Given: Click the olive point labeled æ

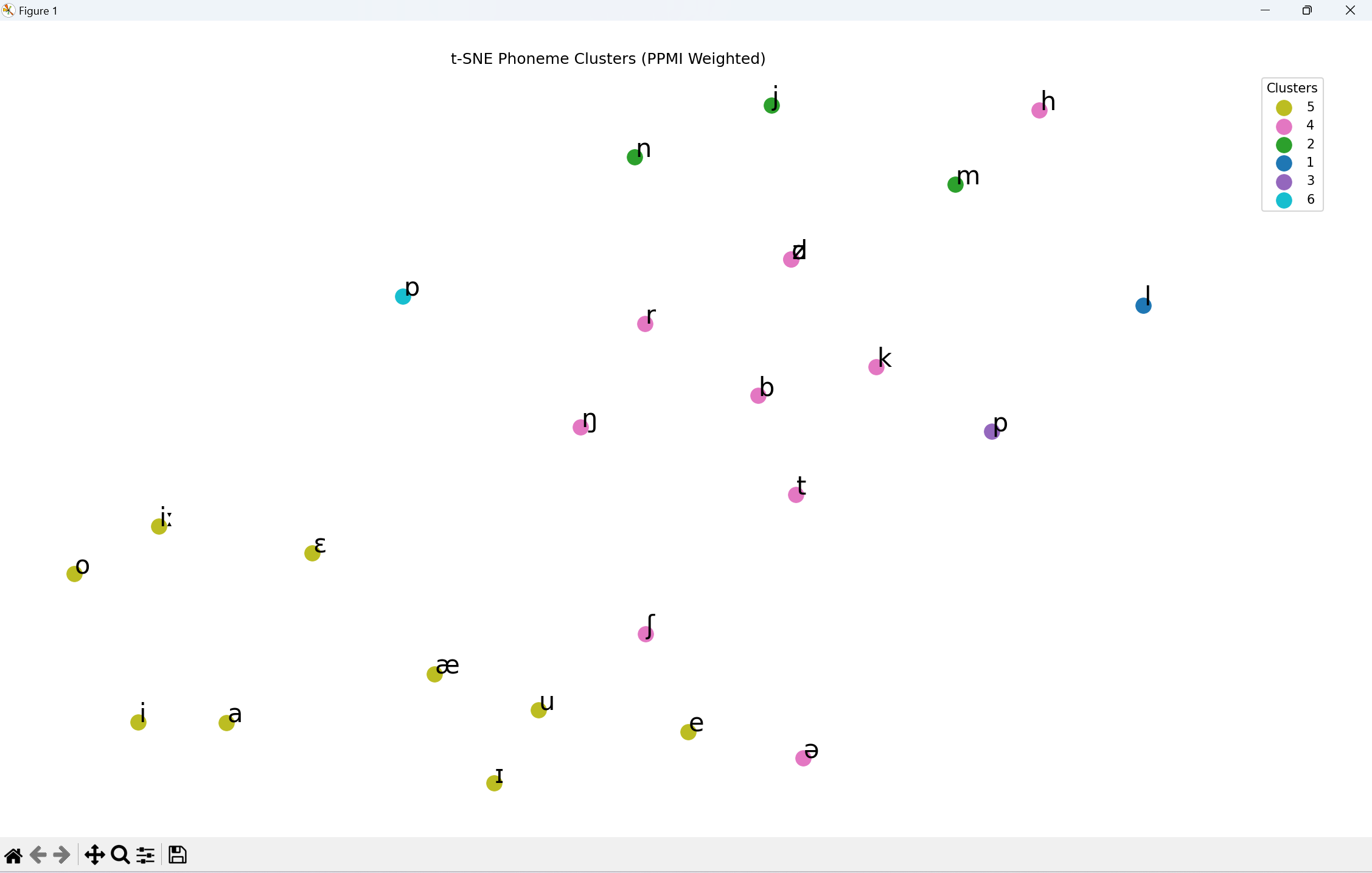Looking at the screenshot, I should [434, 674].
